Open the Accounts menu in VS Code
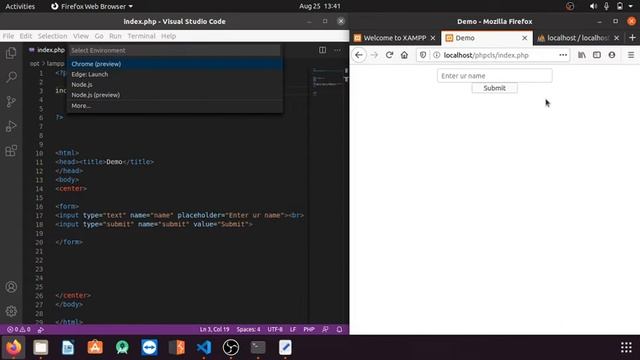Image resolution: width=640 pixels, height=360 pixels. pos(11,287)
